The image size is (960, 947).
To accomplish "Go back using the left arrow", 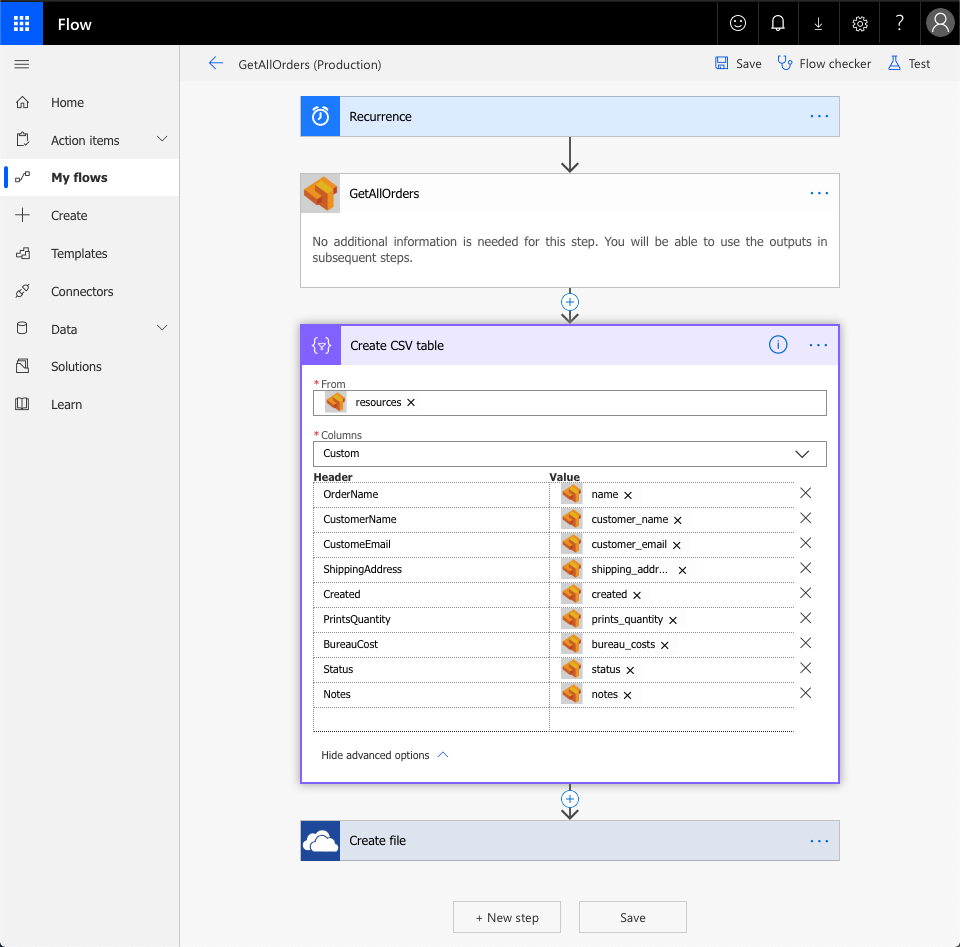I will [216, 64].
